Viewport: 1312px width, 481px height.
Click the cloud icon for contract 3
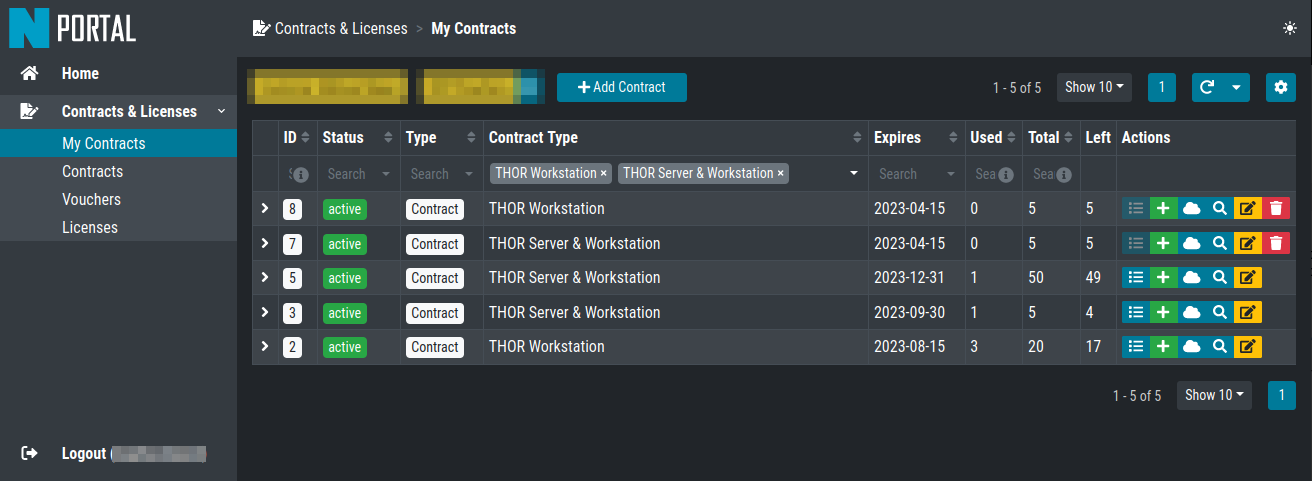tap(1191, 313)
